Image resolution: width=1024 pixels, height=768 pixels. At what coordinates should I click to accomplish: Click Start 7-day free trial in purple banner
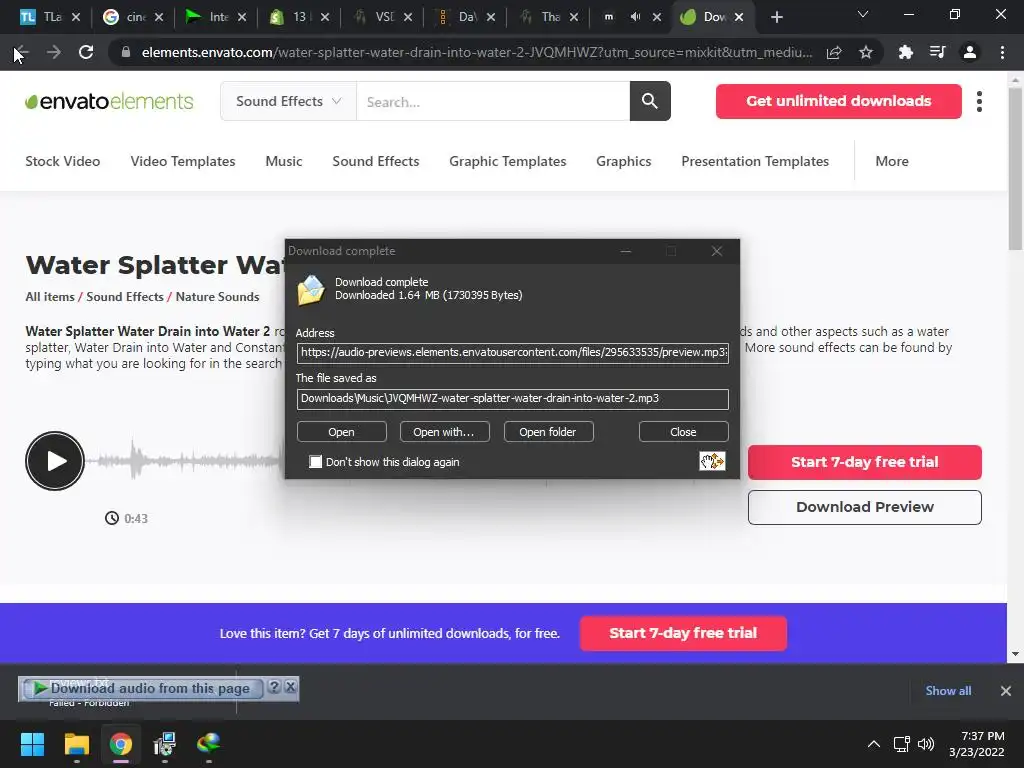tap(683, 633)
